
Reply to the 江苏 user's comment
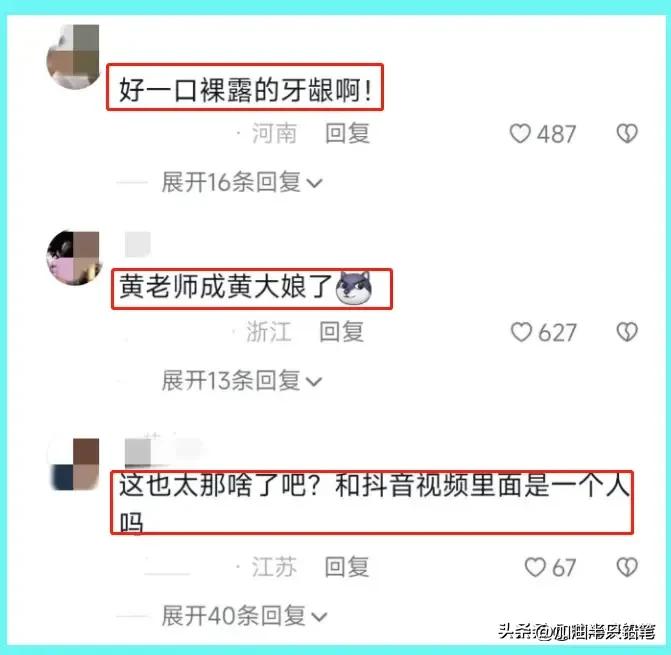[x=346, y=567]
